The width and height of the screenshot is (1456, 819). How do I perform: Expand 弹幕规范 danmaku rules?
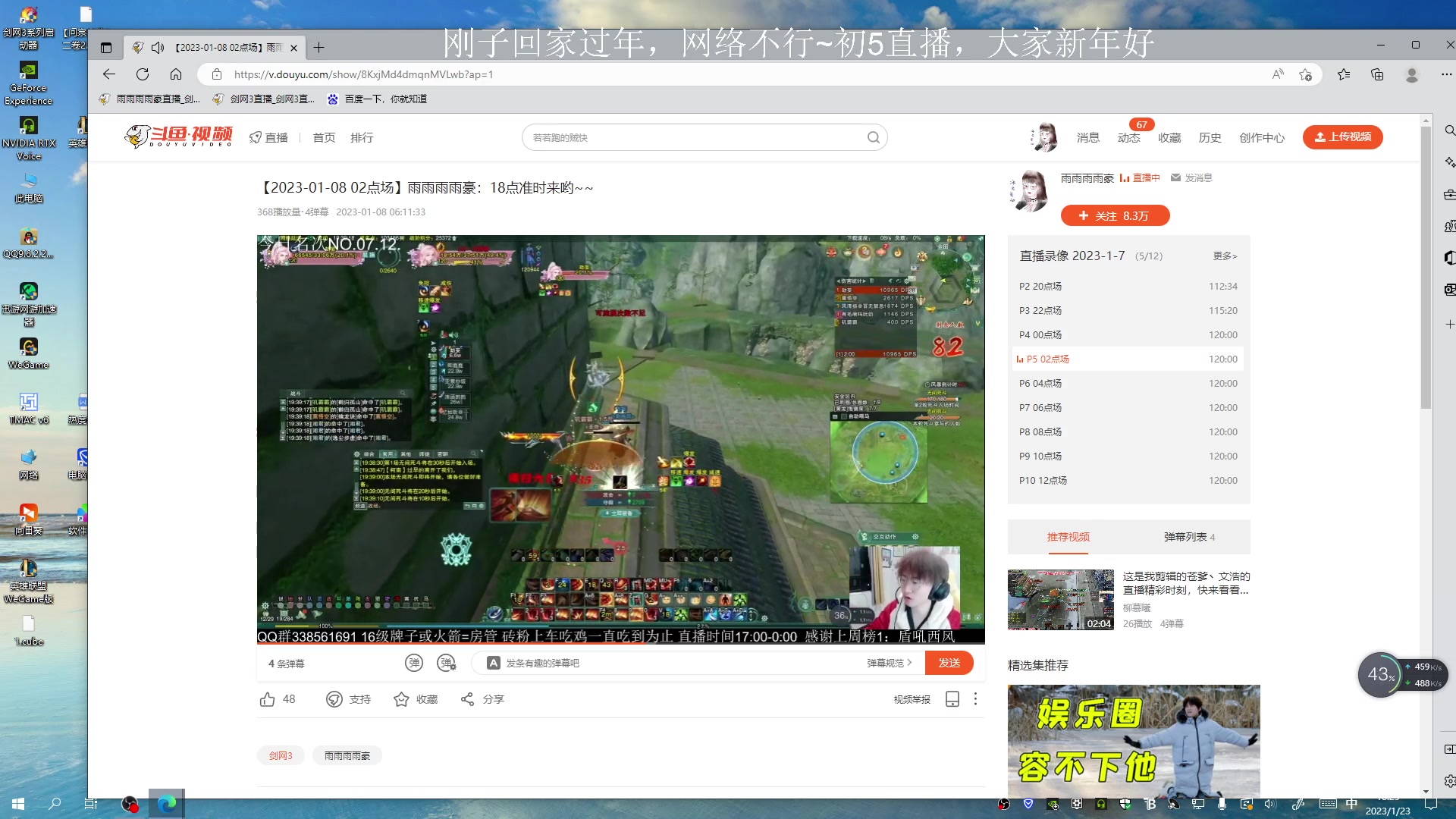(x=889, y=663)
